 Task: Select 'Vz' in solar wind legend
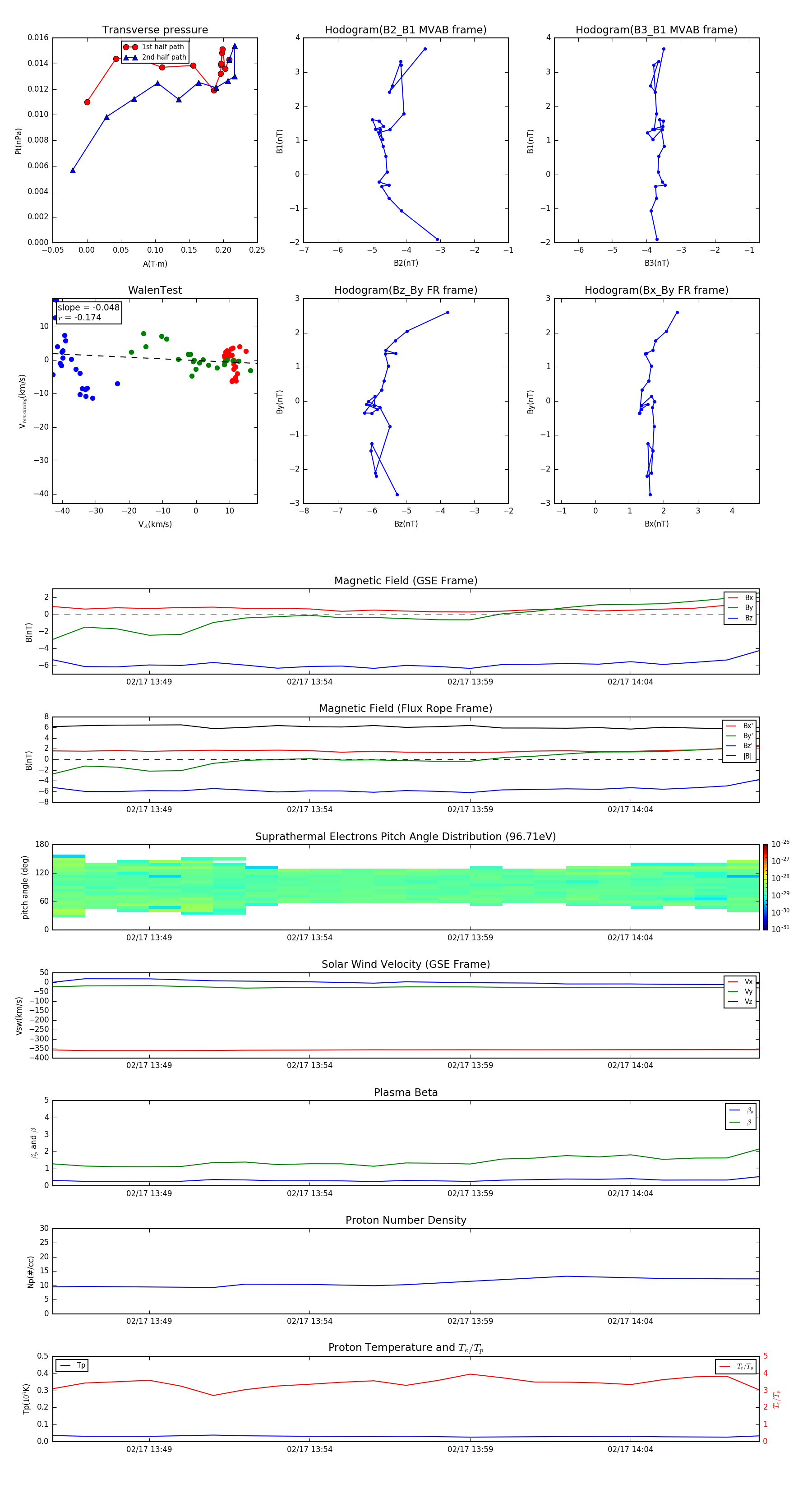pyautogui.click(x=740, y=1001)
